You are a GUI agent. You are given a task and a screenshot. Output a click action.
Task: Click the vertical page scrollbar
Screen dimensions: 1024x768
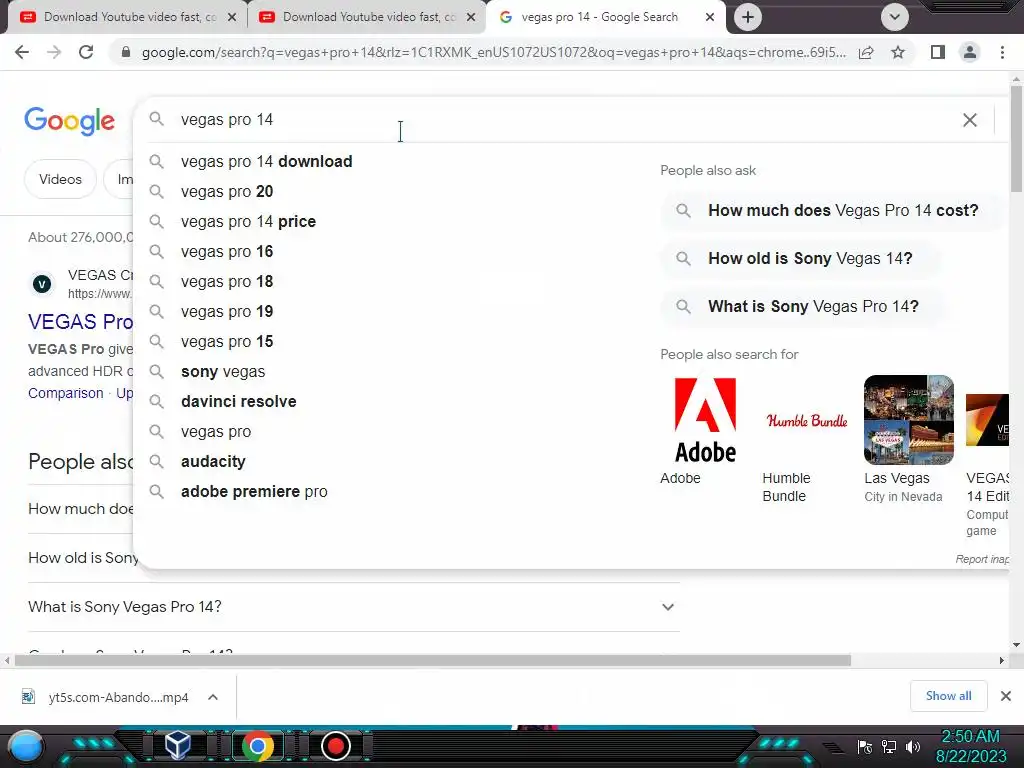[1016, 138]
